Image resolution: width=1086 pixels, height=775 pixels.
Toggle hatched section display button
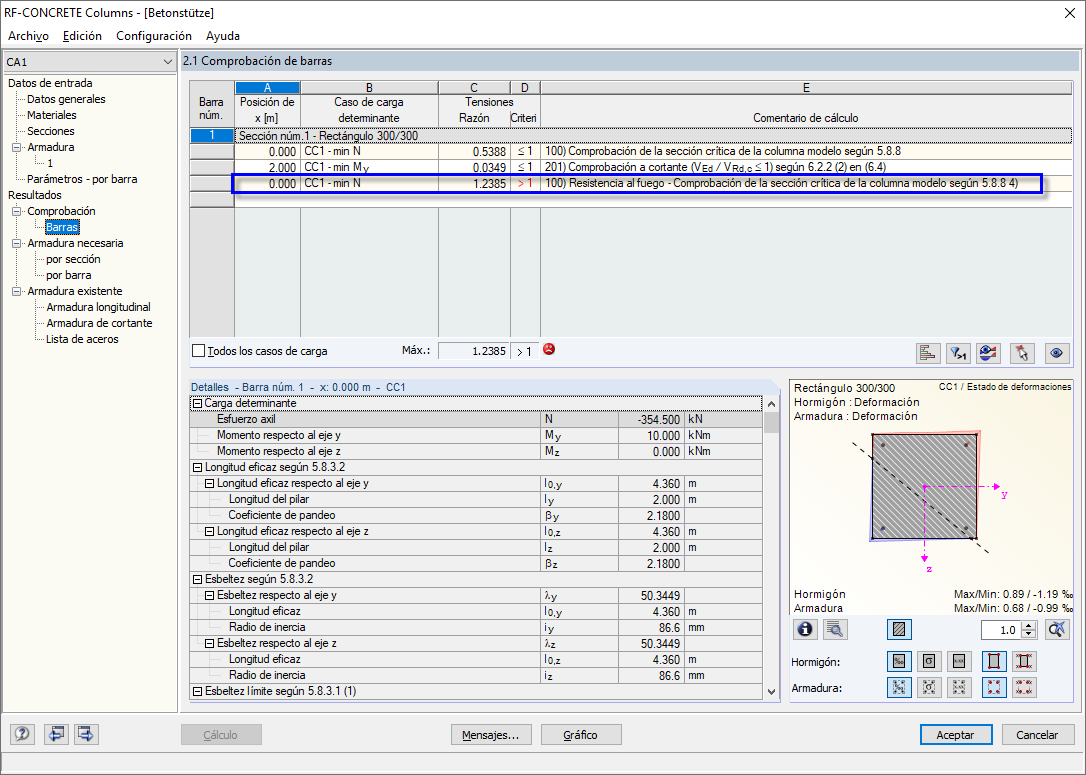click(x=899, y=630)
